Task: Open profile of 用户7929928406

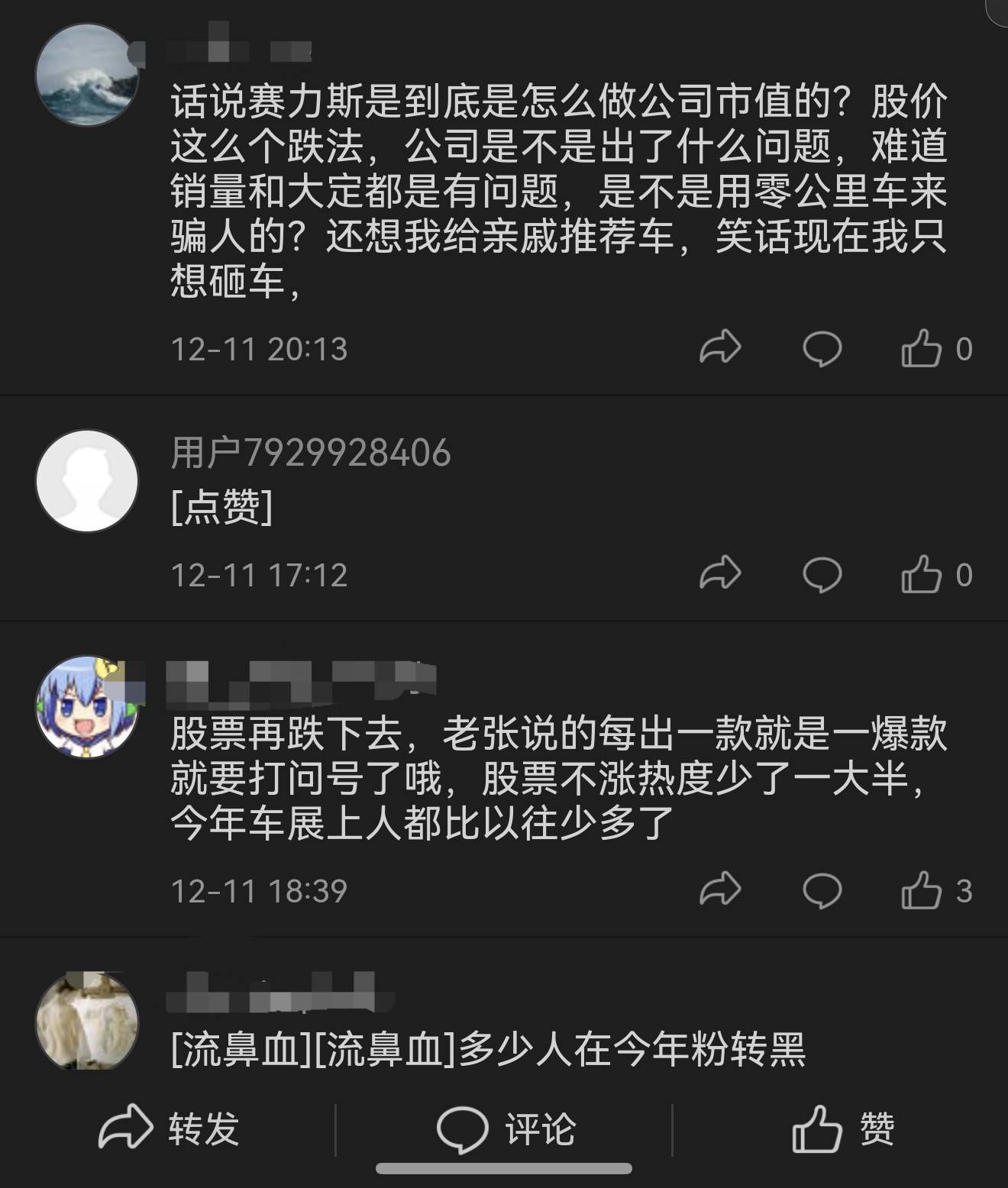Action: (x=311, y=453)
